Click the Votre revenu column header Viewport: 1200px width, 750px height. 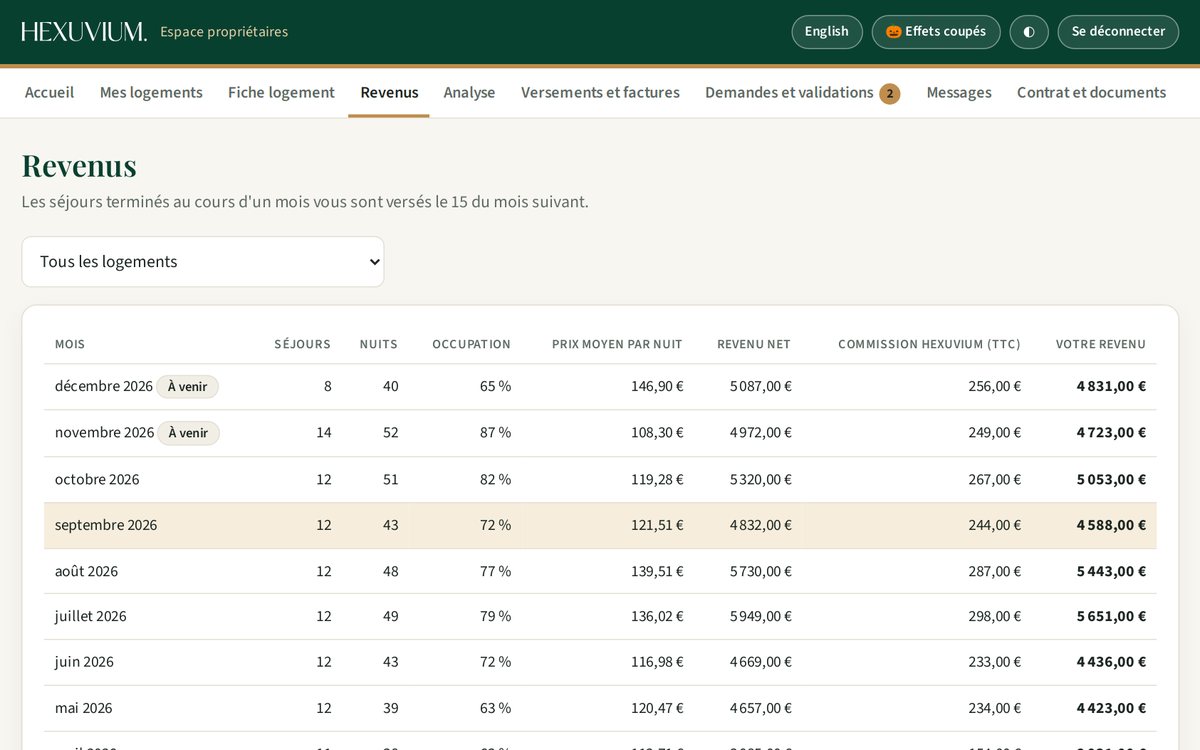pyautogui.click(x=1101, y=344)
